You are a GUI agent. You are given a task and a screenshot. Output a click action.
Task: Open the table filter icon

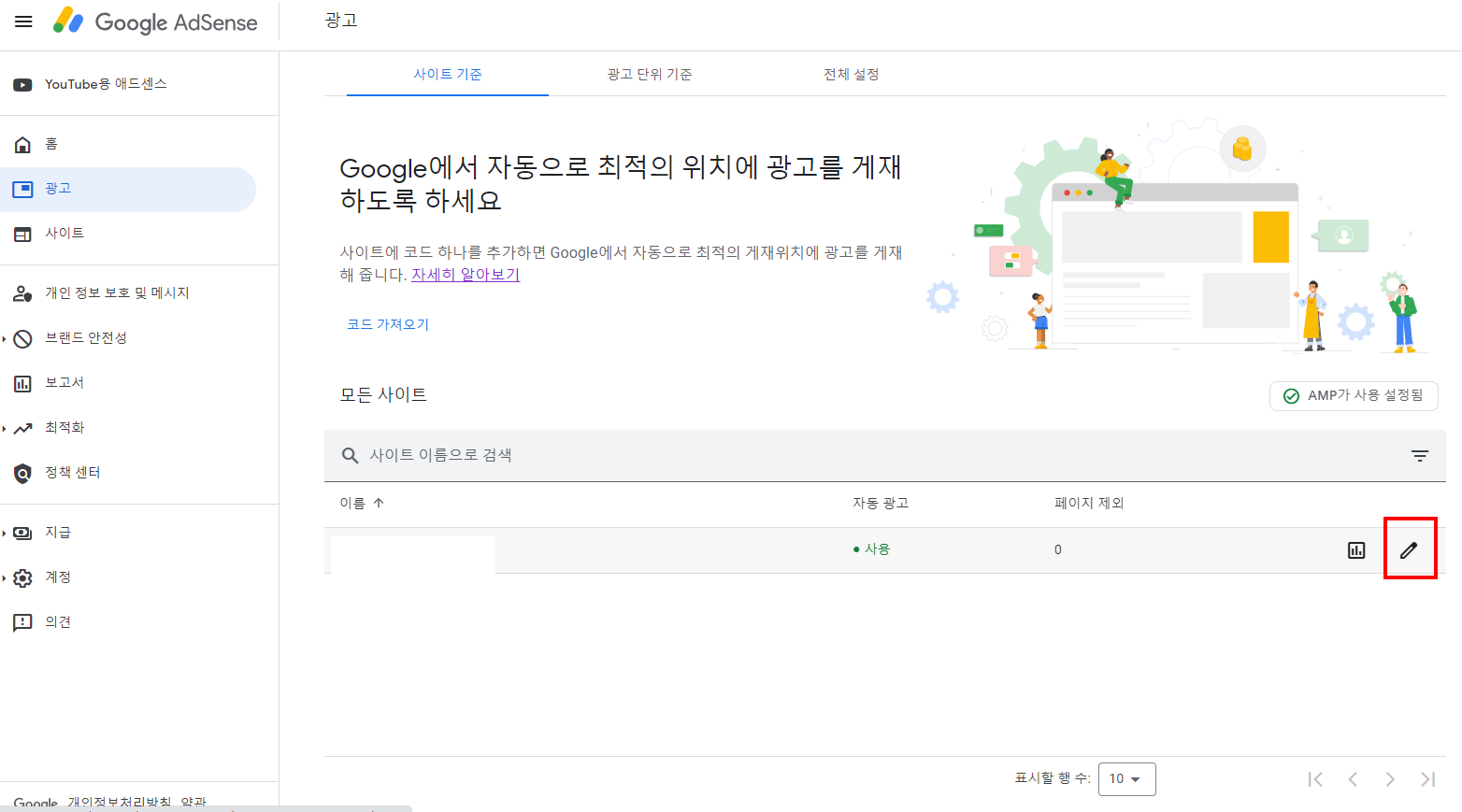(1420, 455)
